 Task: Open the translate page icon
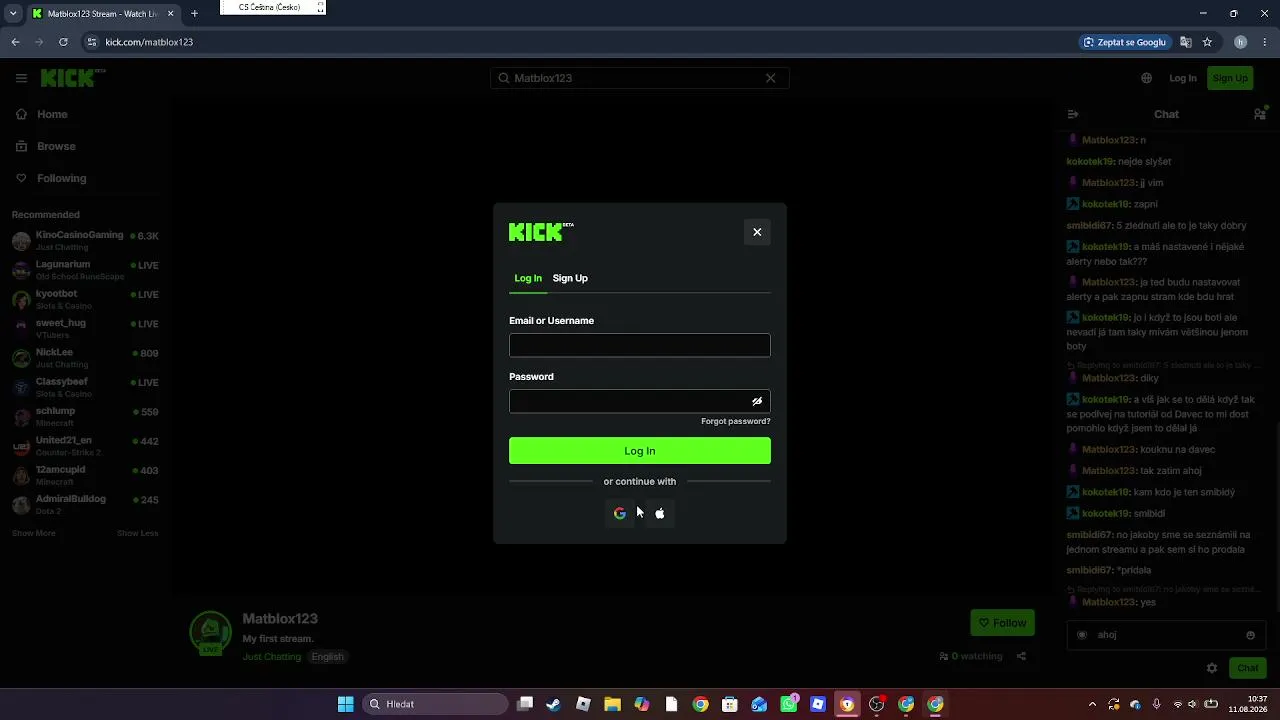[x=1186, y=42]
